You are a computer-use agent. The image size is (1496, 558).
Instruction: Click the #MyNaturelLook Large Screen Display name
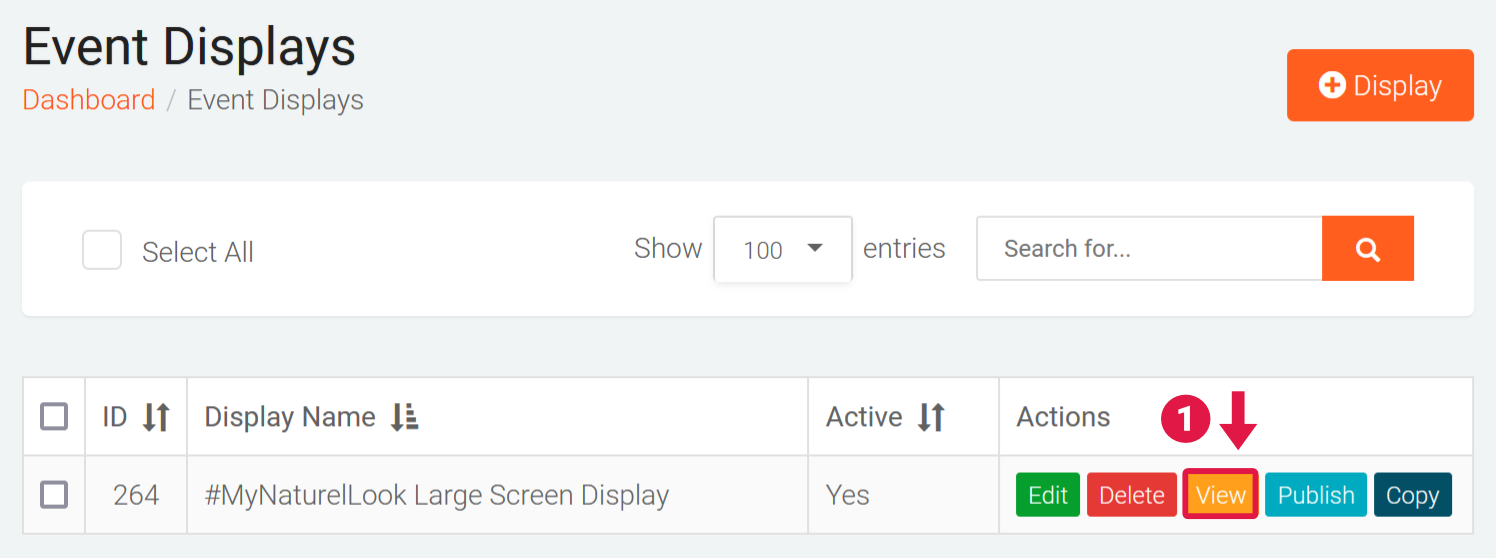(x=437, y=495)
